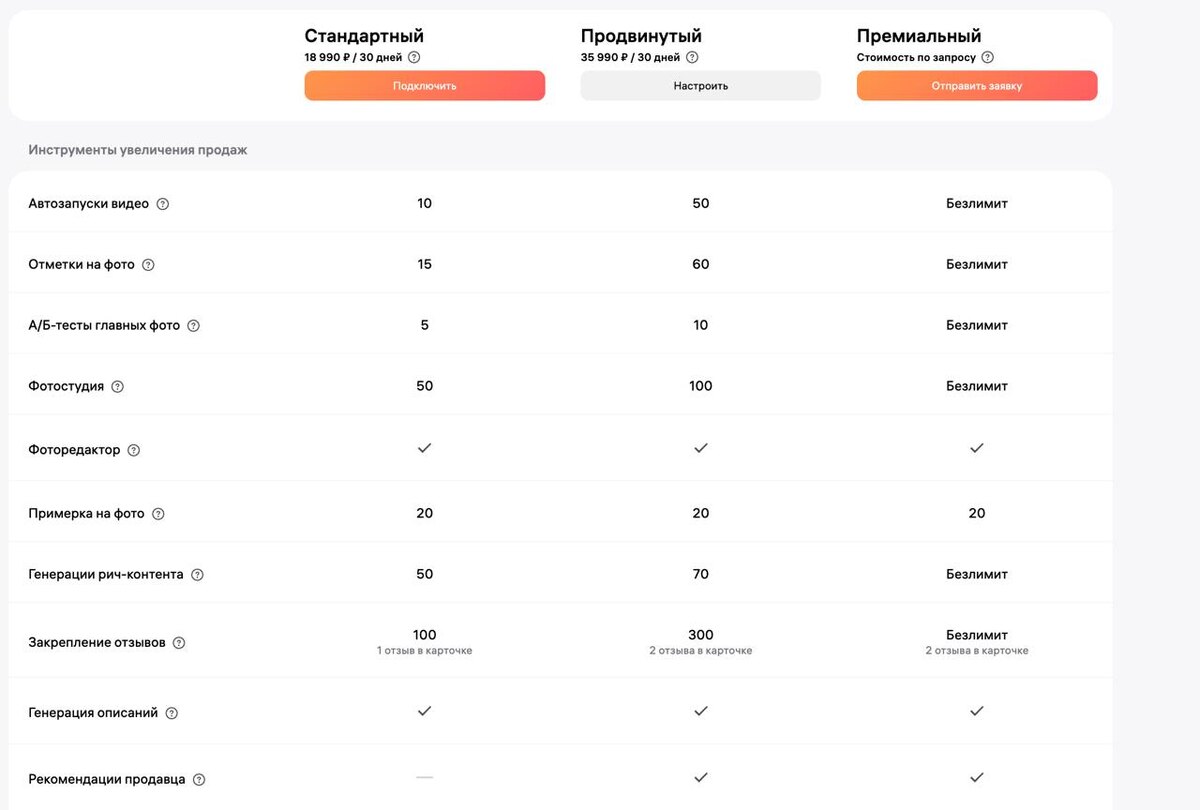Click info icon near 35 990 ₽ price

(x=692, y=58)
